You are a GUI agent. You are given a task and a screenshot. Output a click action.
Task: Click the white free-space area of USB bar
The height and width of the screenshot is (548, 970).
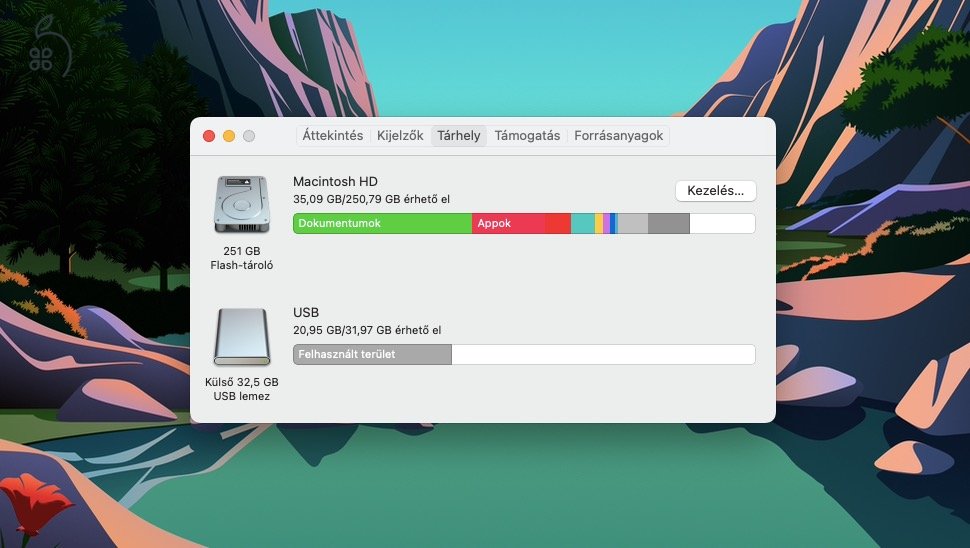pos(603,354)
